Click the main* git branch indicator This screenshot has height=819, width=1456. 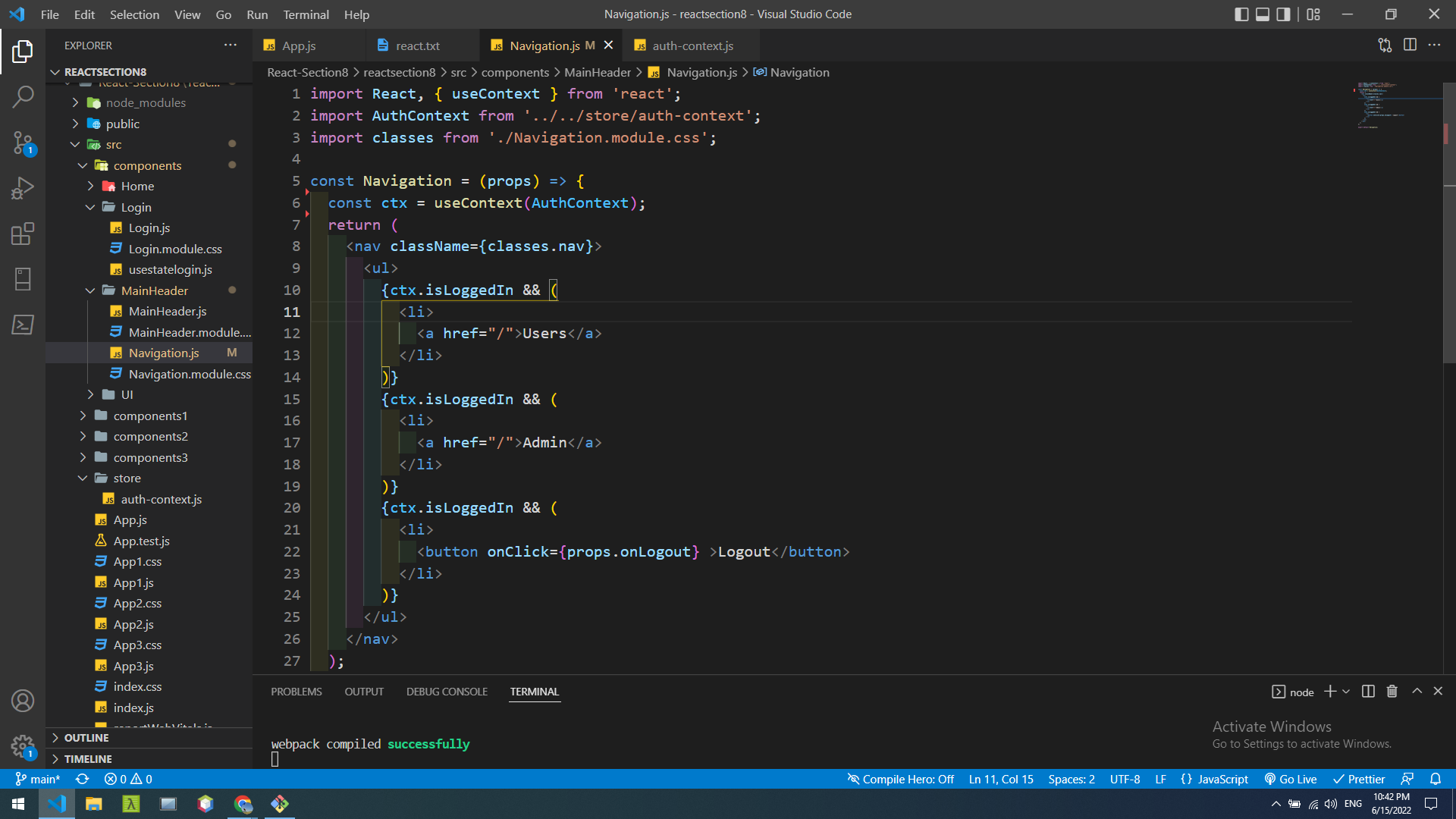tap(38, 779)
